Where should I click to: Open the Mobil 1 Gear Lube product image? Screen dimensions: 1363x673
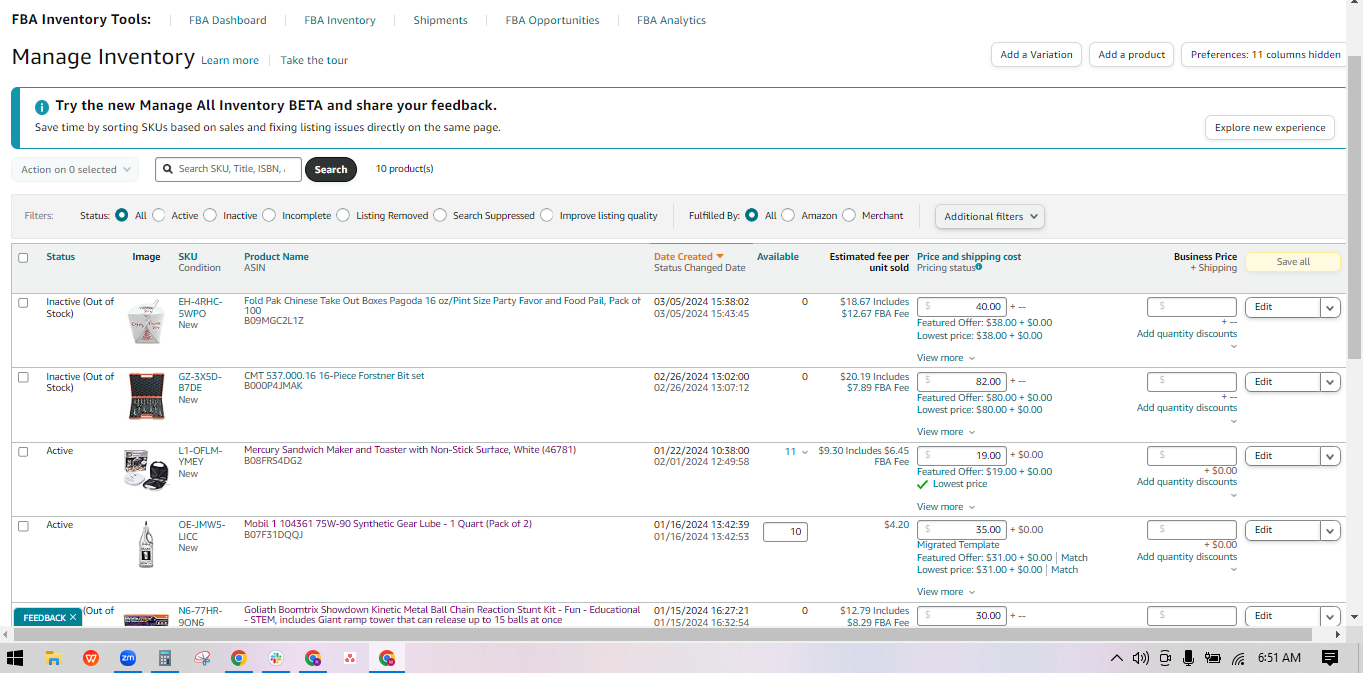146,545
